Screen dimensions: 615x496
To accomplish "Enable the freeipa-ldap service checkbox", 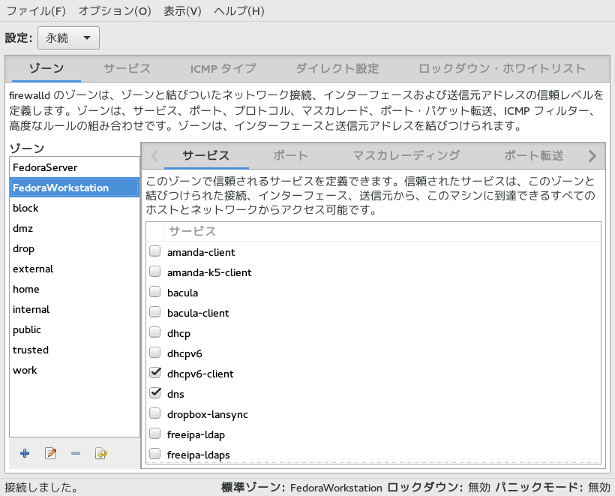I will point(155,434).
